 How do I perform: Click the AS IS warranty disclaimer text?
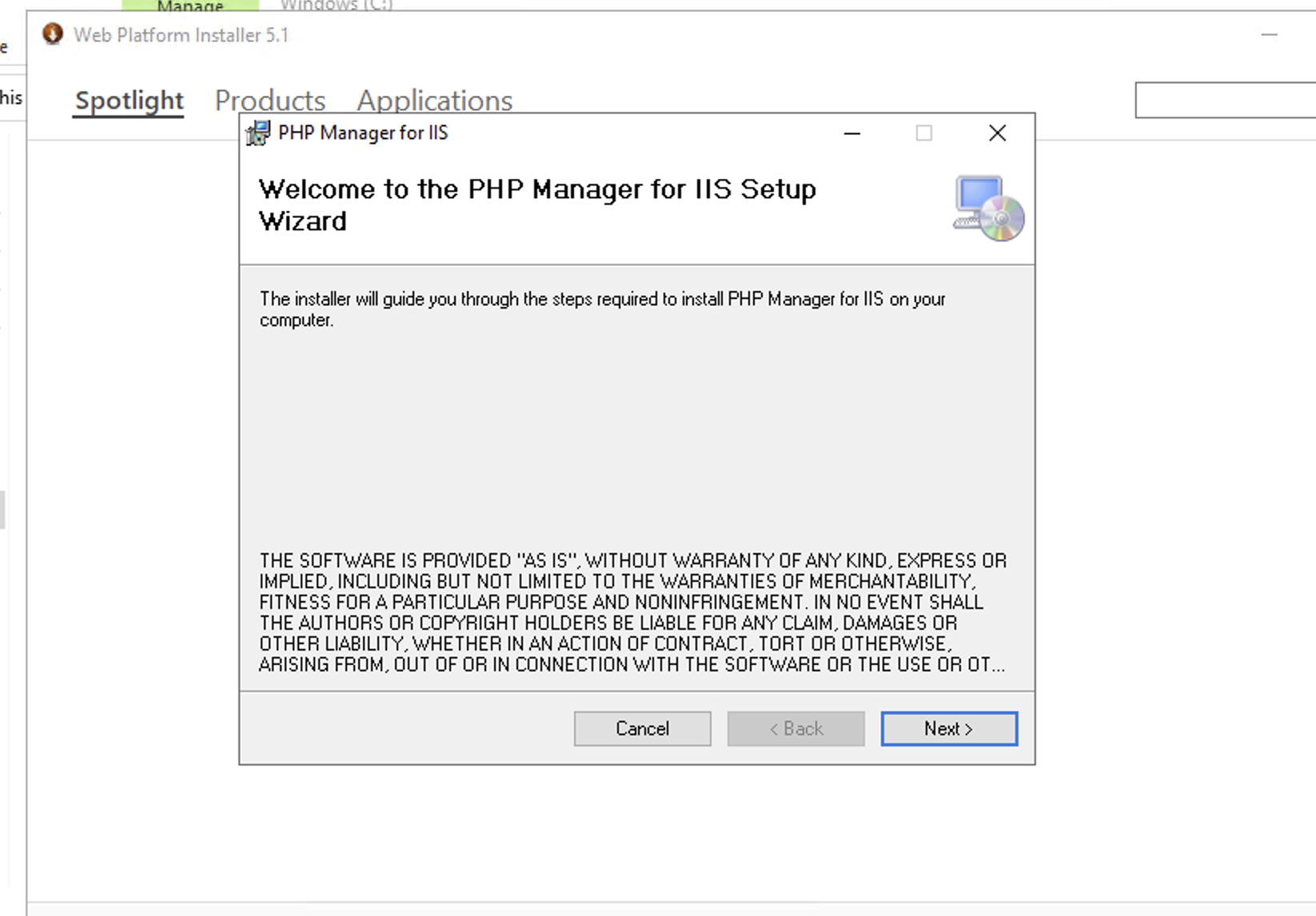coord(632,612)
